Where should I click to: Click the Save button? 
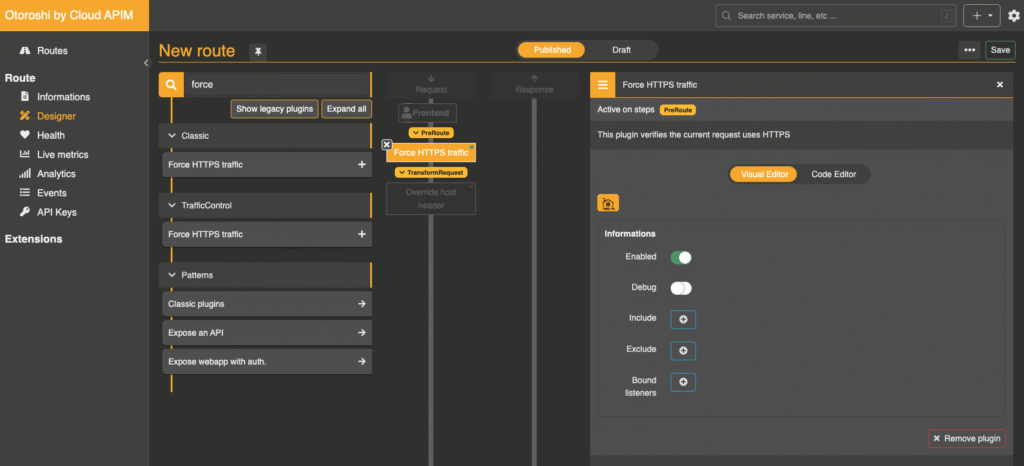click(x=999, y=50)
